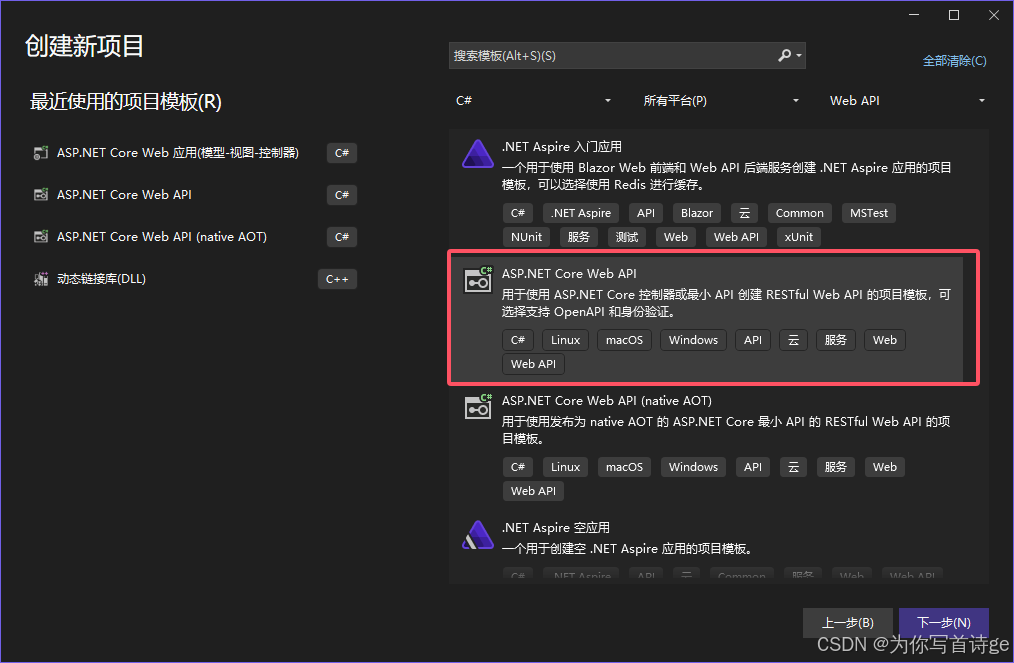Open the C# language filter dropdown
This screenshot has width=1014, height=663.
pyautogui.click(x=533, y=100)
